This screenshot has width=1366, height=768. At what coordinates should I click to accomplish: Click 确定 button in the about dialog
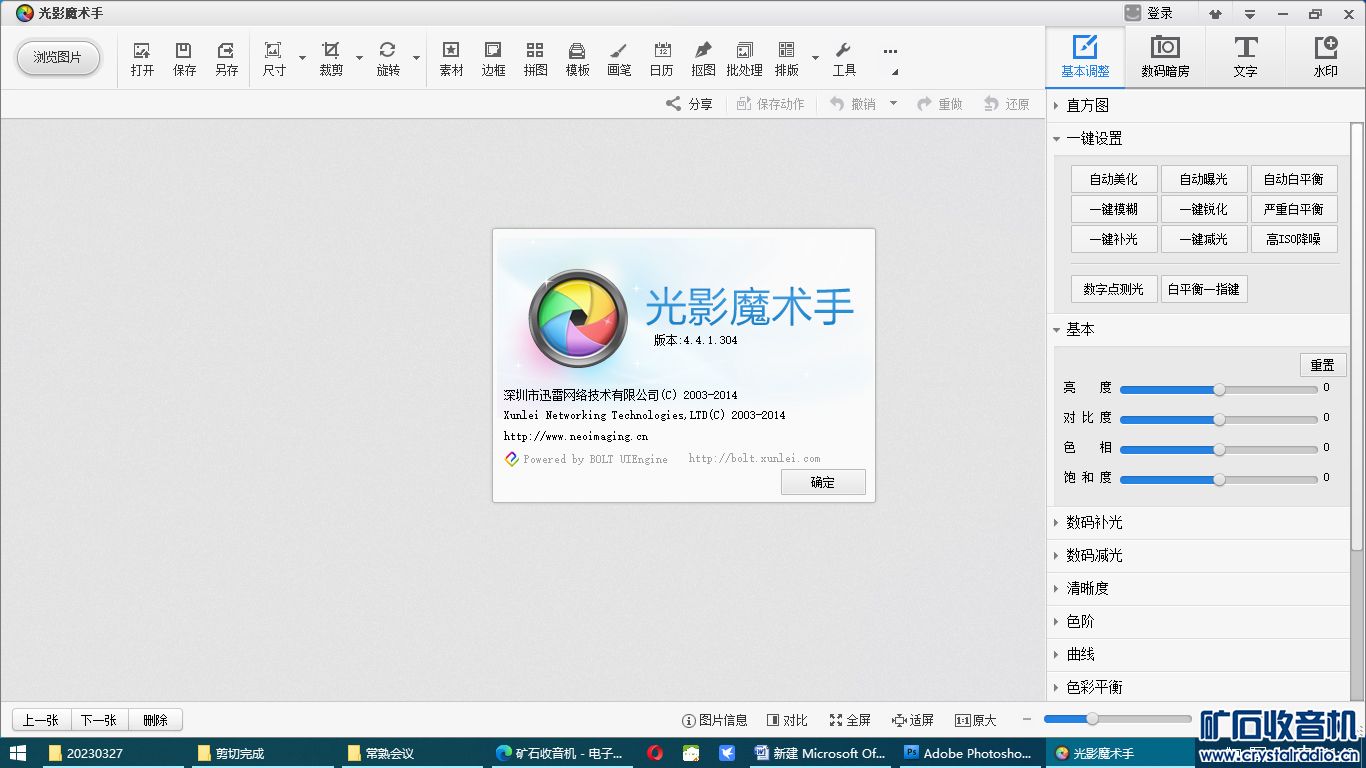(823, 482)
